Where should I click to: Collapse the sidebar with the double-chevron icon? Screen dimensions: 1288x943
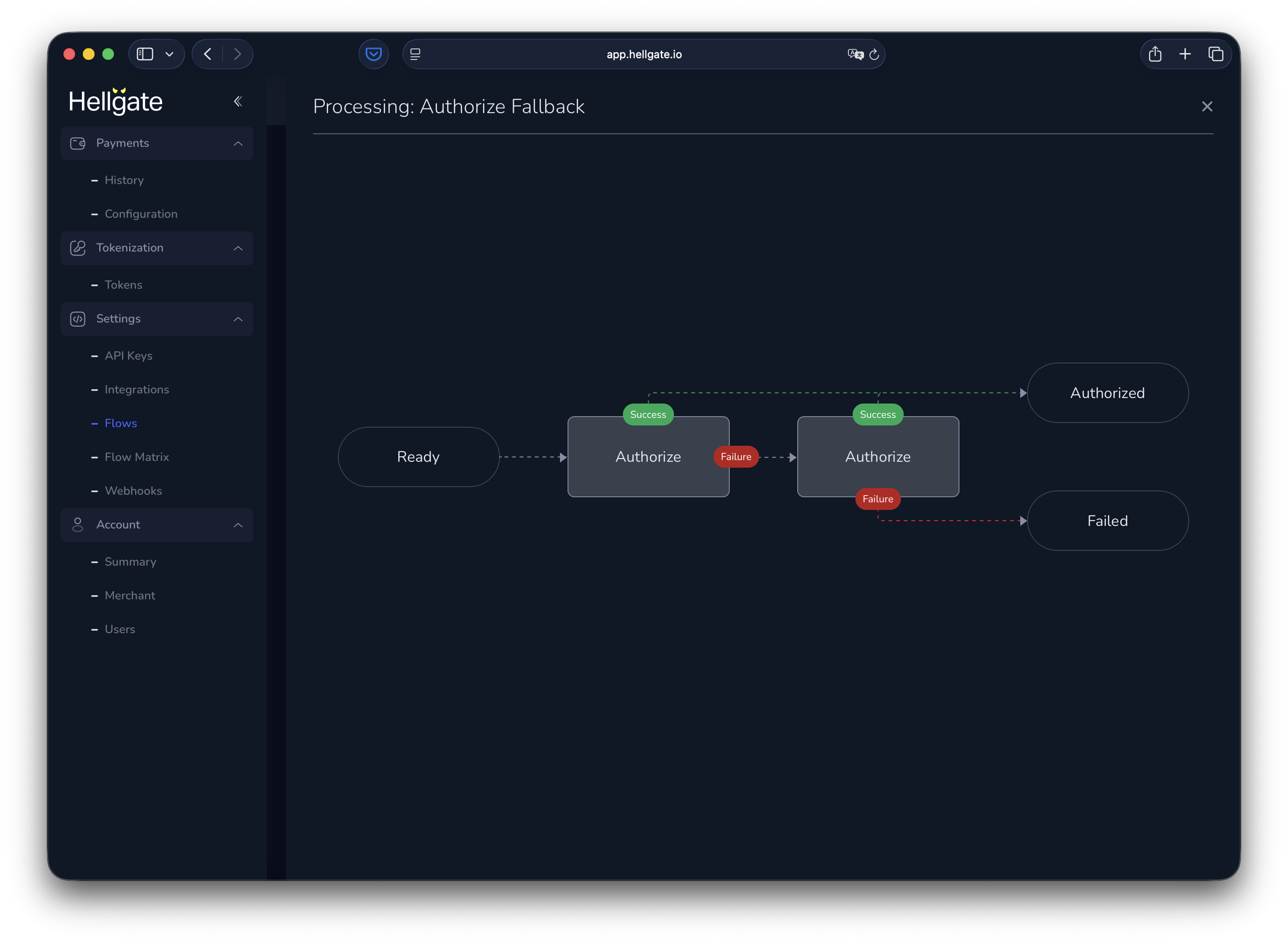[x=238, y=101]
